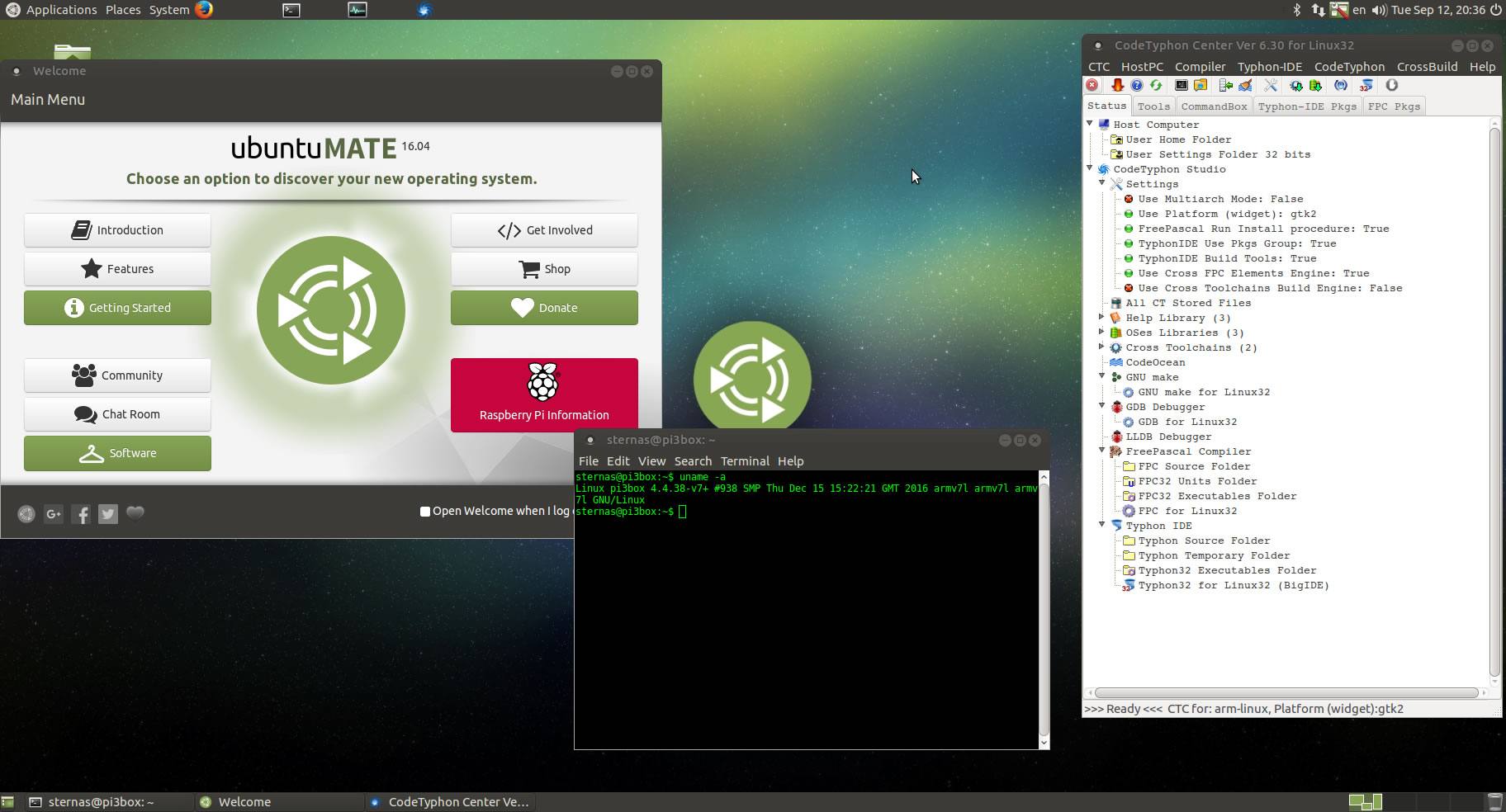Click the Get Involved button

[x=544, y=230]
